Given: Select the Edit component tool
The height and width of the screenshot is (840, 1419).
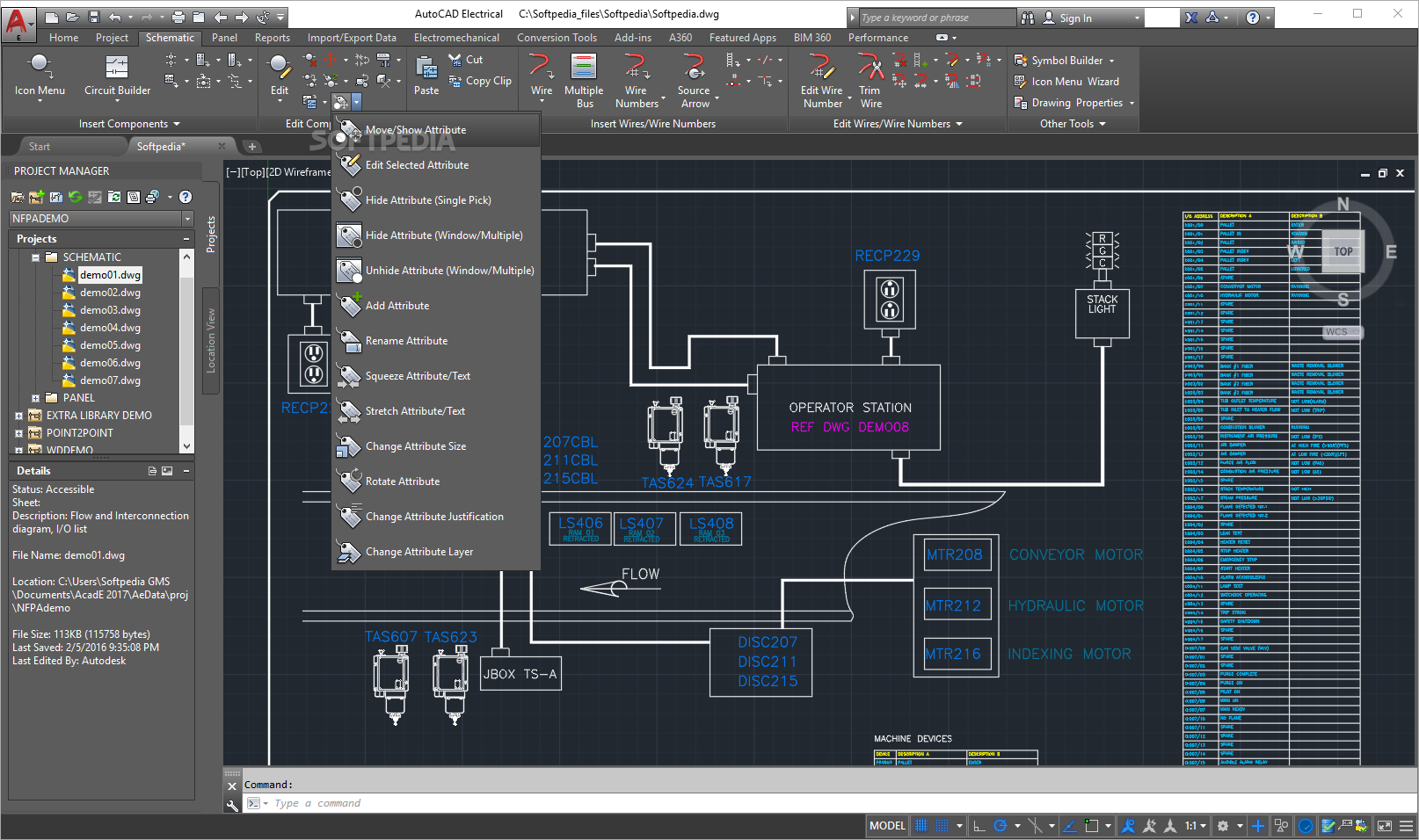Looking at the screenshot, I should [280, 76].
